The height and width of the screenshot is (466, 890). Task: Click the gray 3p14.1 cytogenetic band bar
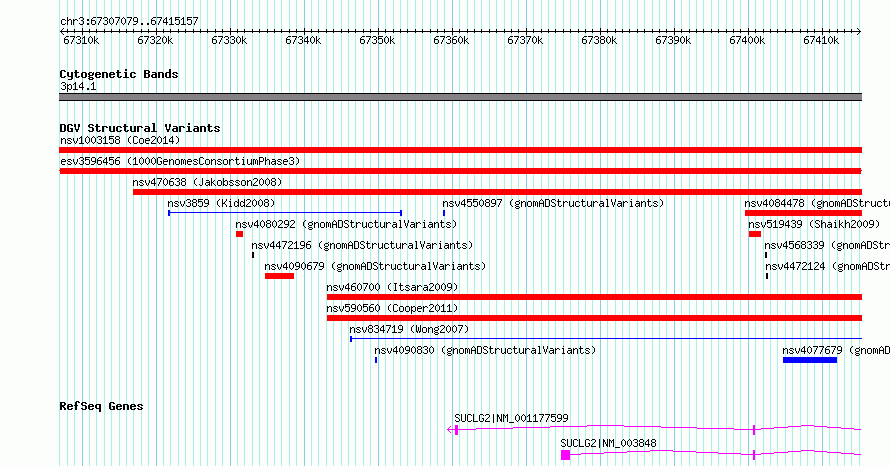click(x=460, y=97)
